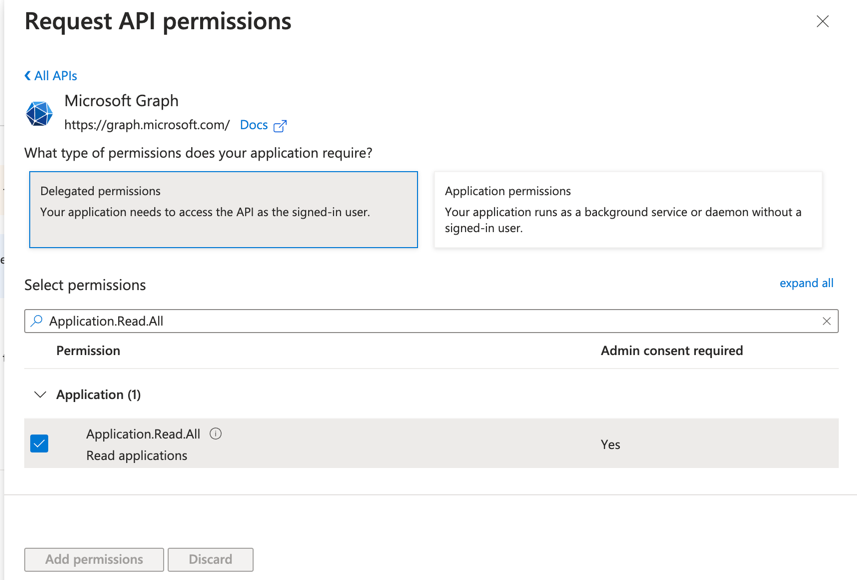Click the magnifier icon in search box
Viewport: 857px width, 580px height.
coord(37,321)
